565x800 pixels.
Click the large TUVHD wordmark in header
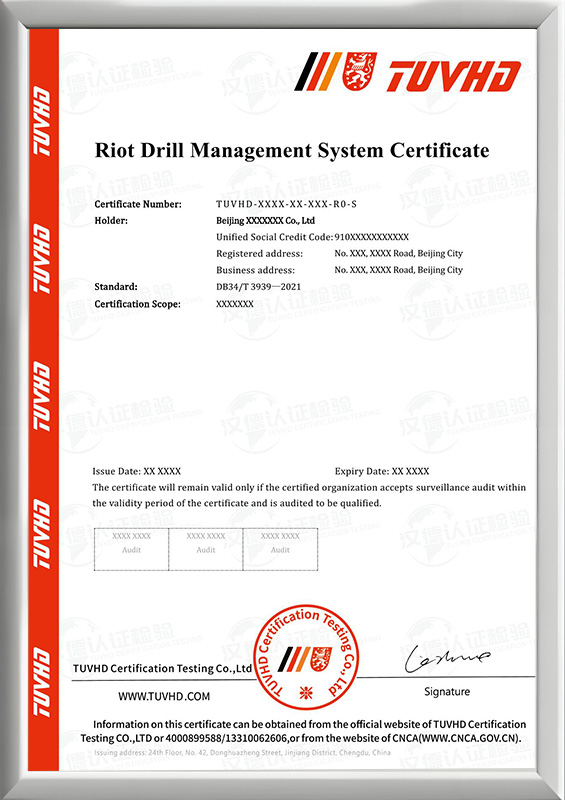(453, 77)
